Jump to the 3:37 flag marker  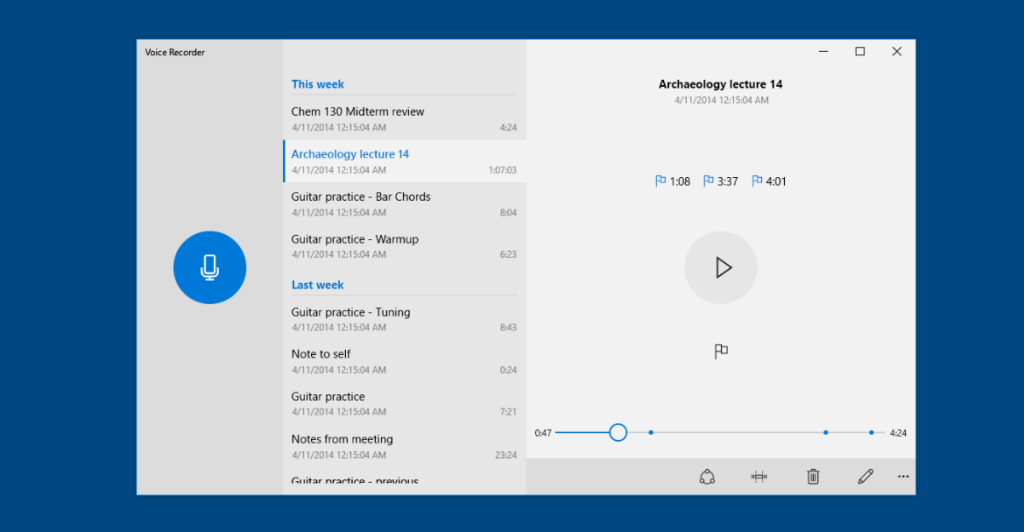720,181
